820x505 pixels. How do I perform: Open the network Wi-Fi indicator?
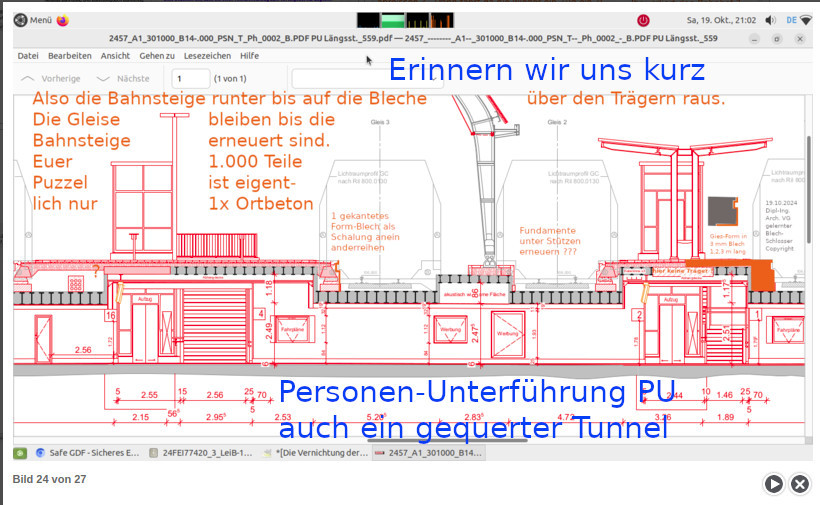(x=806, y=20)
